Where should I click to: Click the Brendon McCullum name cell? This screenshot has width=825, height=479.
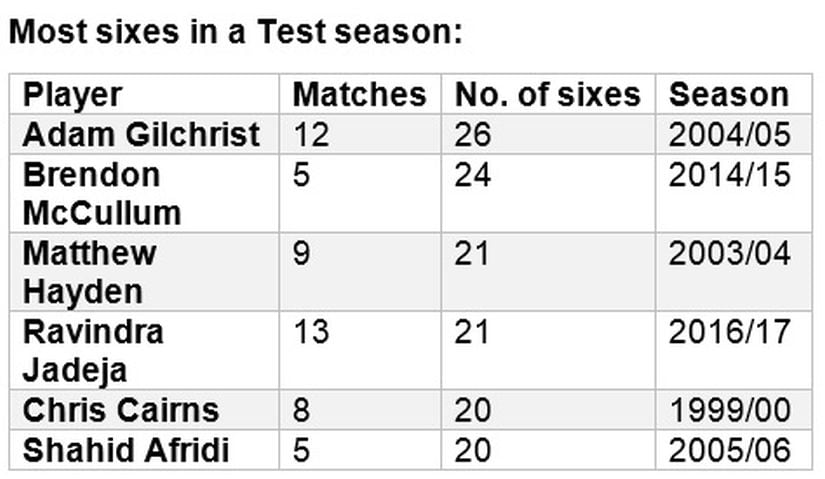(x=144, y=193)
